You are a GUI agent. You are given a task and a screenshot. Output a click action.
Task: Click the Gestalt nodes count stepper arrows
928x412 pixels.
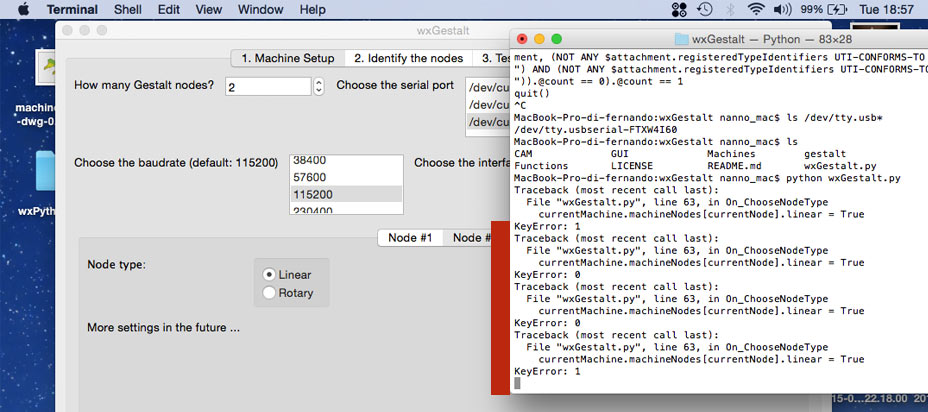click(318, 86)
